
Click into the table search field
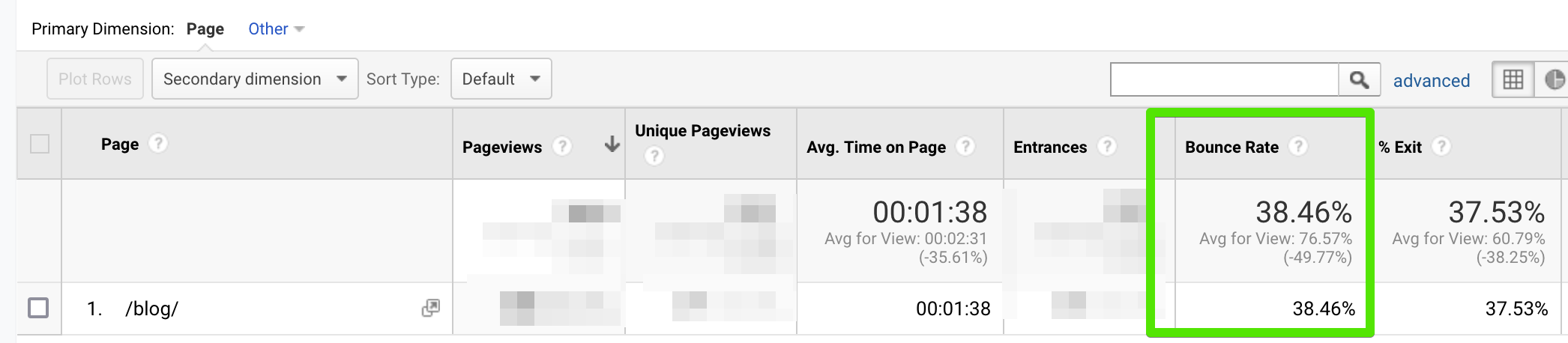pos(1224,79)
